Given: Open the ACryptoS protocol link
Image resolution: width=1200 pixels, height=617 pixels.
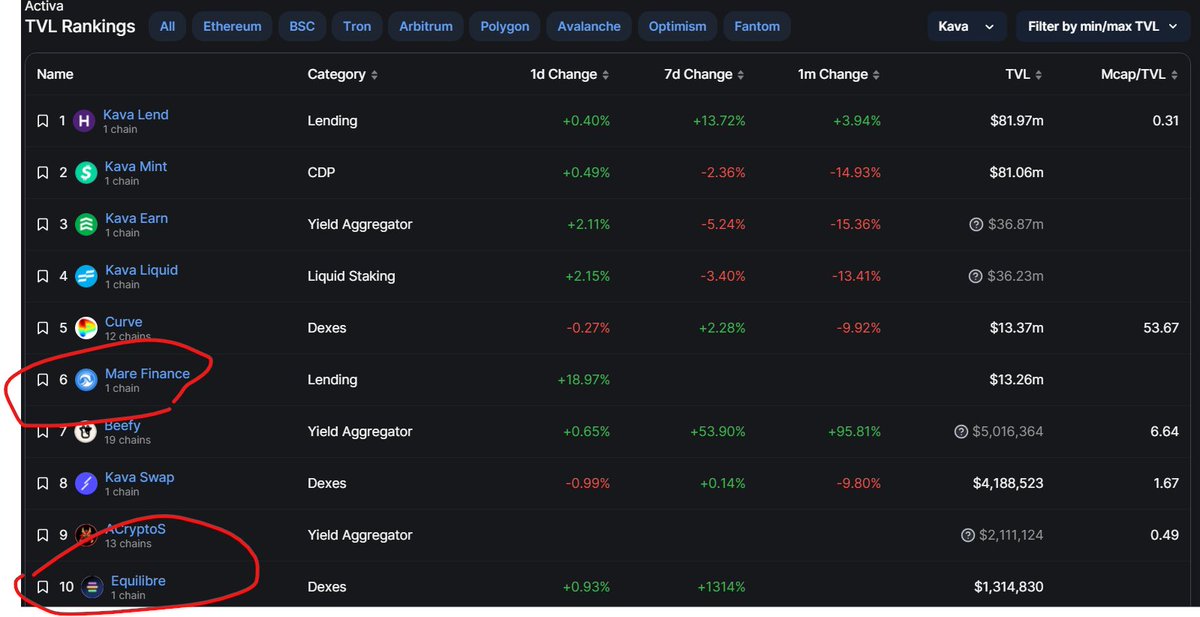Looking at the screenshot, I should [x=135, y=529].
